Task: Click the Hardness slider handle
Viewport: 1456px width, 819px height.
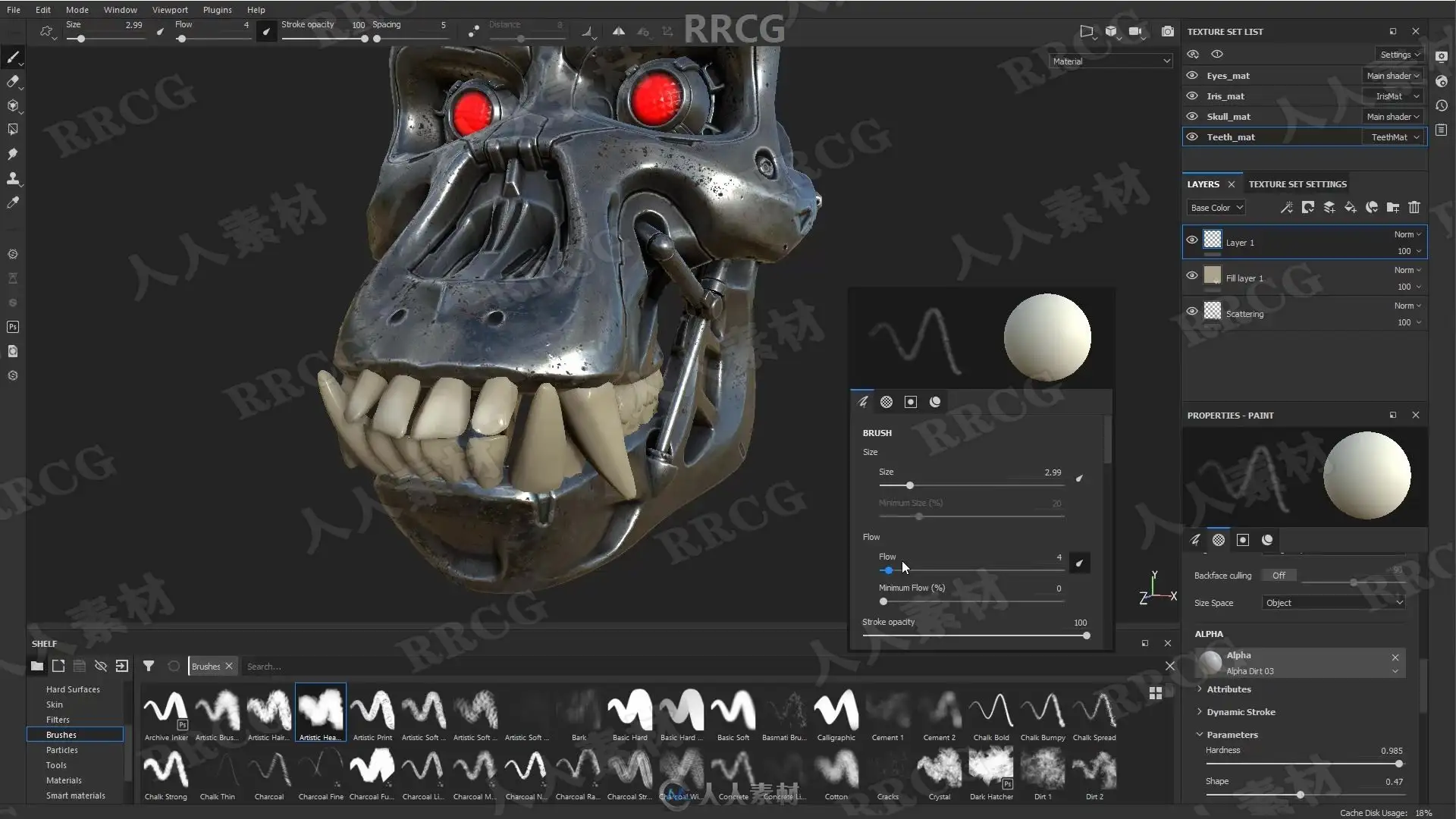Action: click(x=1398, y=764)
